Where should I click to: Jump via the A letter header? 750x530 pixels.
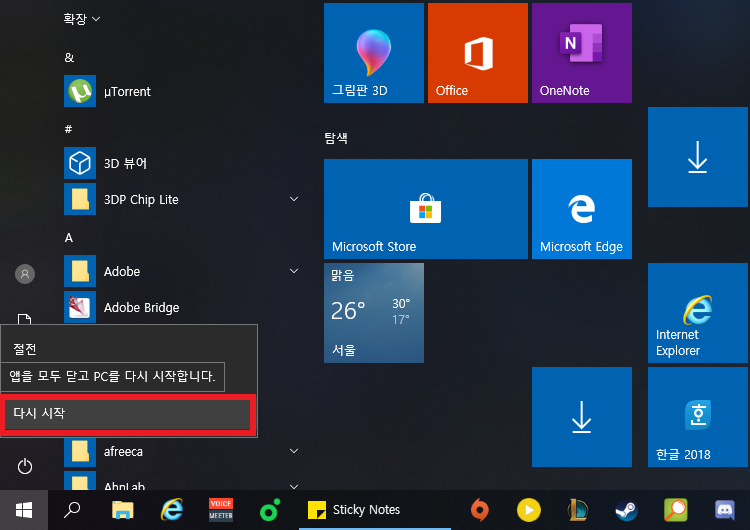69,237
